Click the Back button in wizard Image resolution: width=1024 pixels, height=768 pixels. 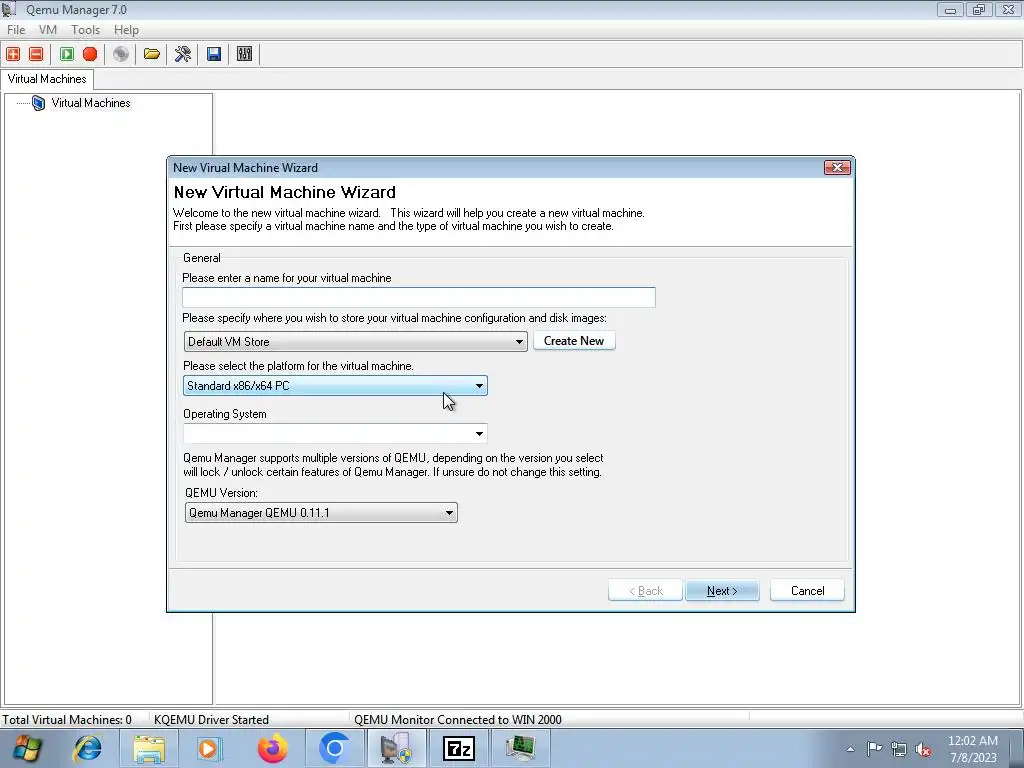click(x=645, y=590)
